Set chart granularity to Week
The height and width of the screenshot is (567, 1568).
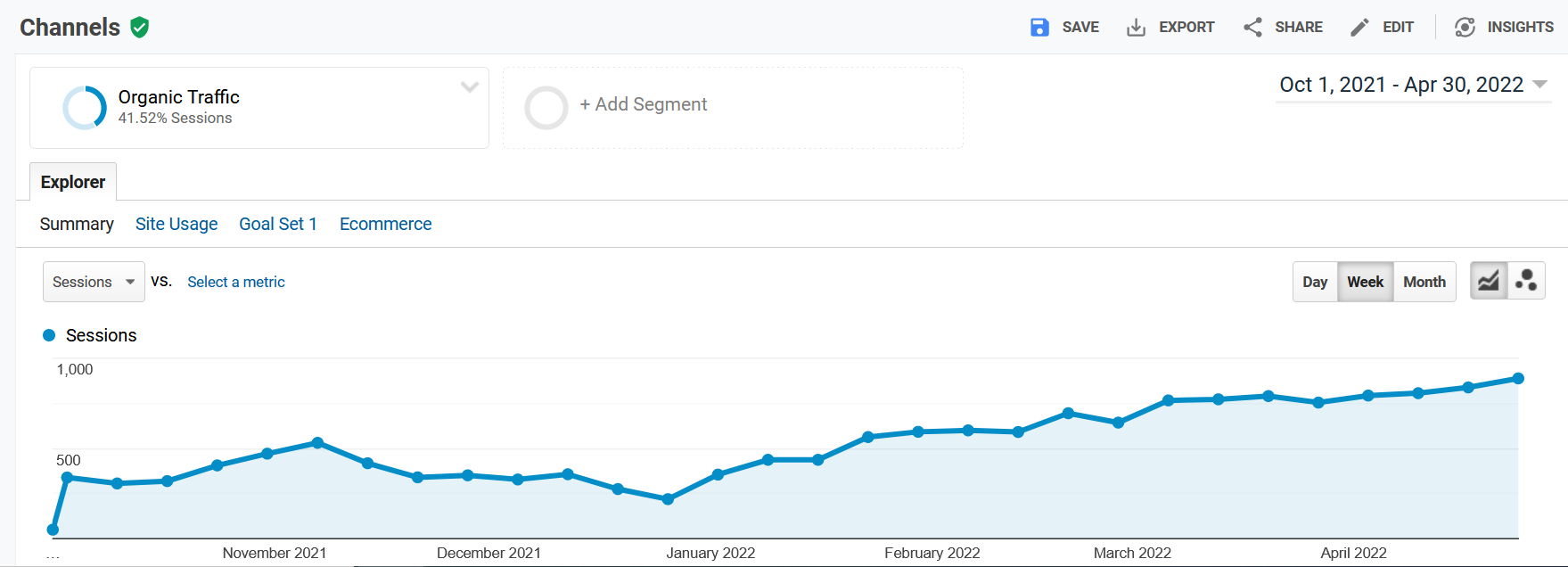(x=1365, y=282)
